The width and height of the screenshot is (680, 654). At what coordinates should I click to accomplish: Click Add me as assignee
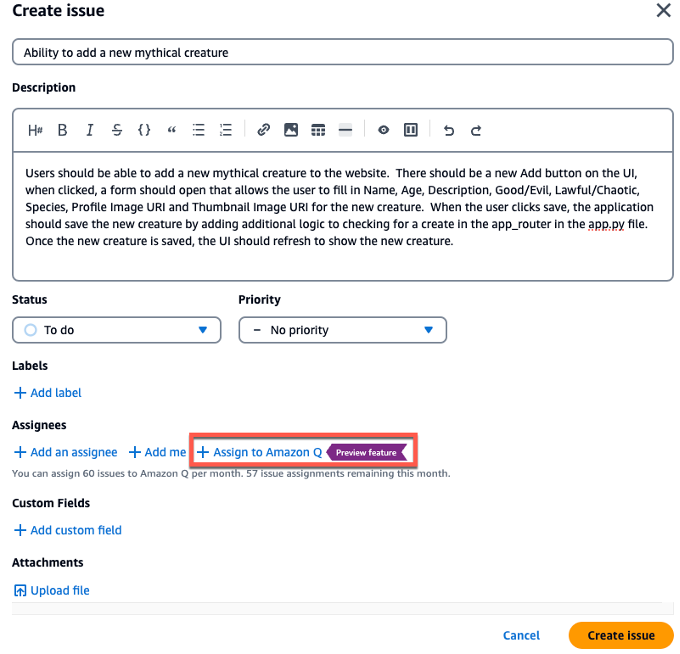coord(157,452)
